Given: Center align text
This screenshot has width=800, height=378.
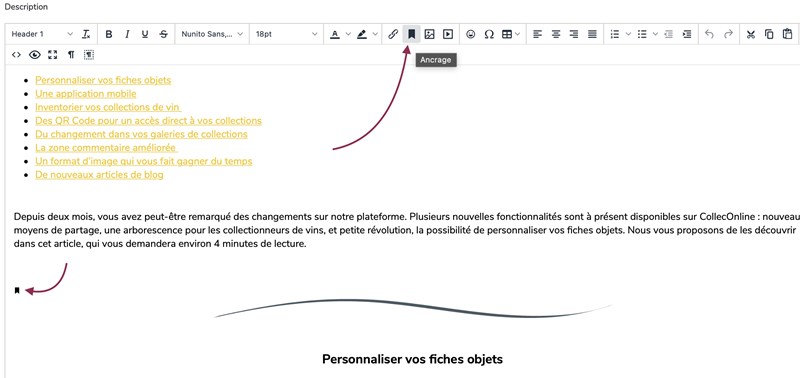Looking at the screenshot, I should pos(556,34).
